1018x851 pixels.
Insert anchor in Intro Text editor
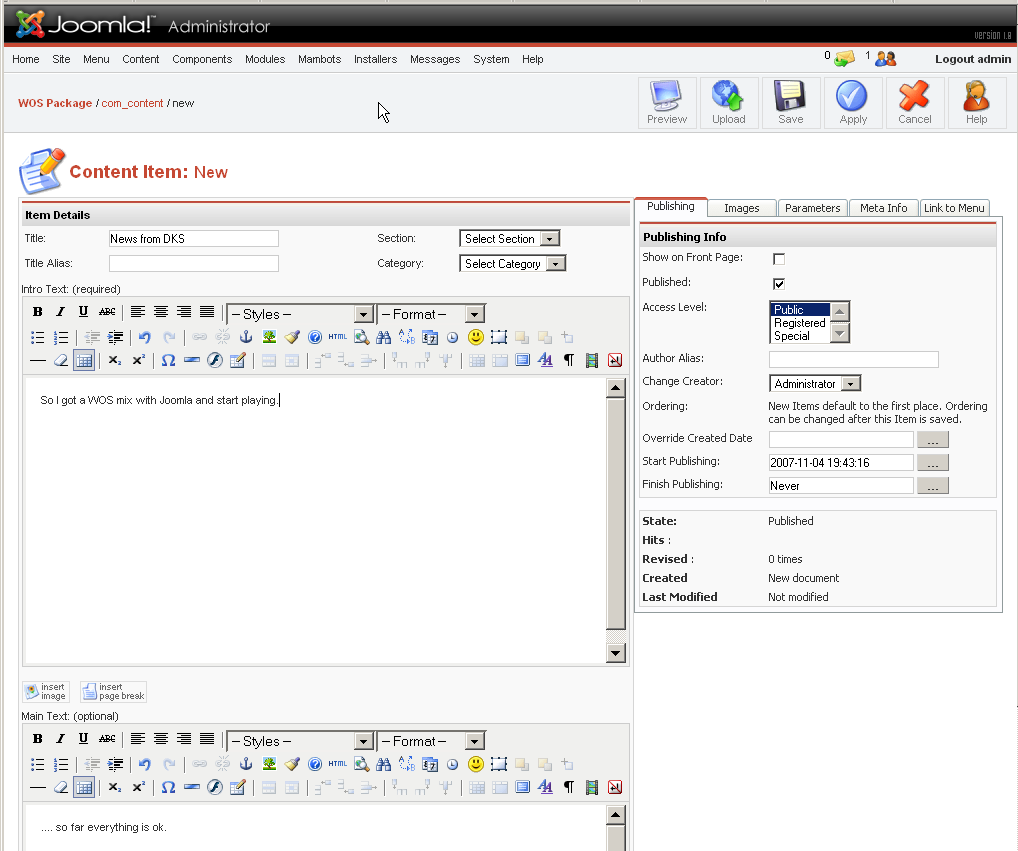point(246,337)
